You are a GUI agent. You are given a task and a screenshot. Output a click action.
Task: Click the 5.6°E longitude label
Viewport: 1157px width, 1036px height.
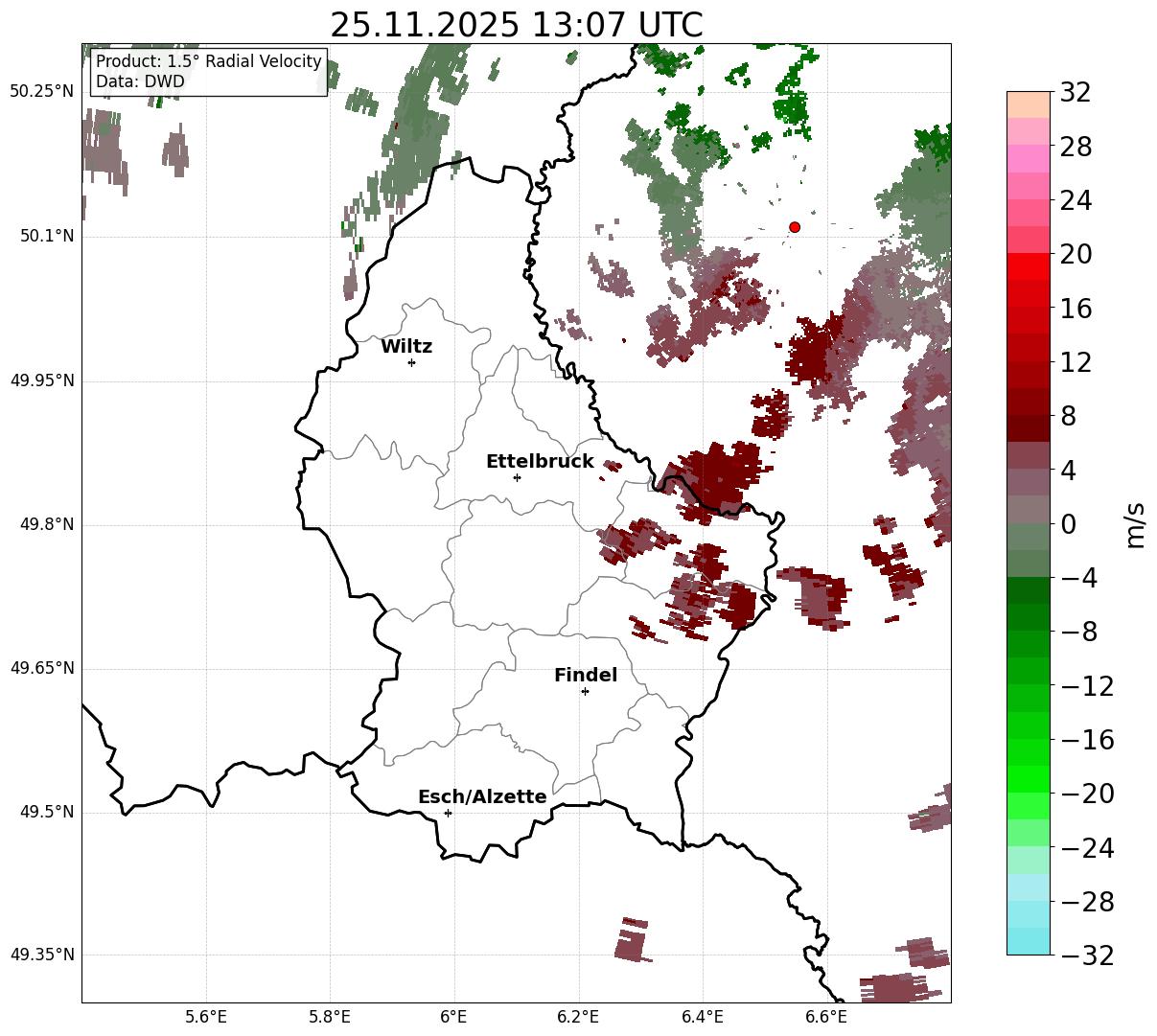(206, 1017)
